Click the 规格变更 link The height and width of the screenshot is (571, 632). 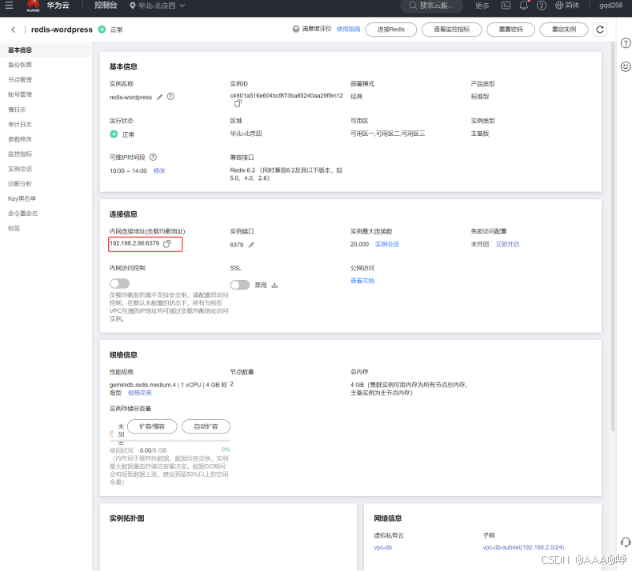[x=139, y=393]
